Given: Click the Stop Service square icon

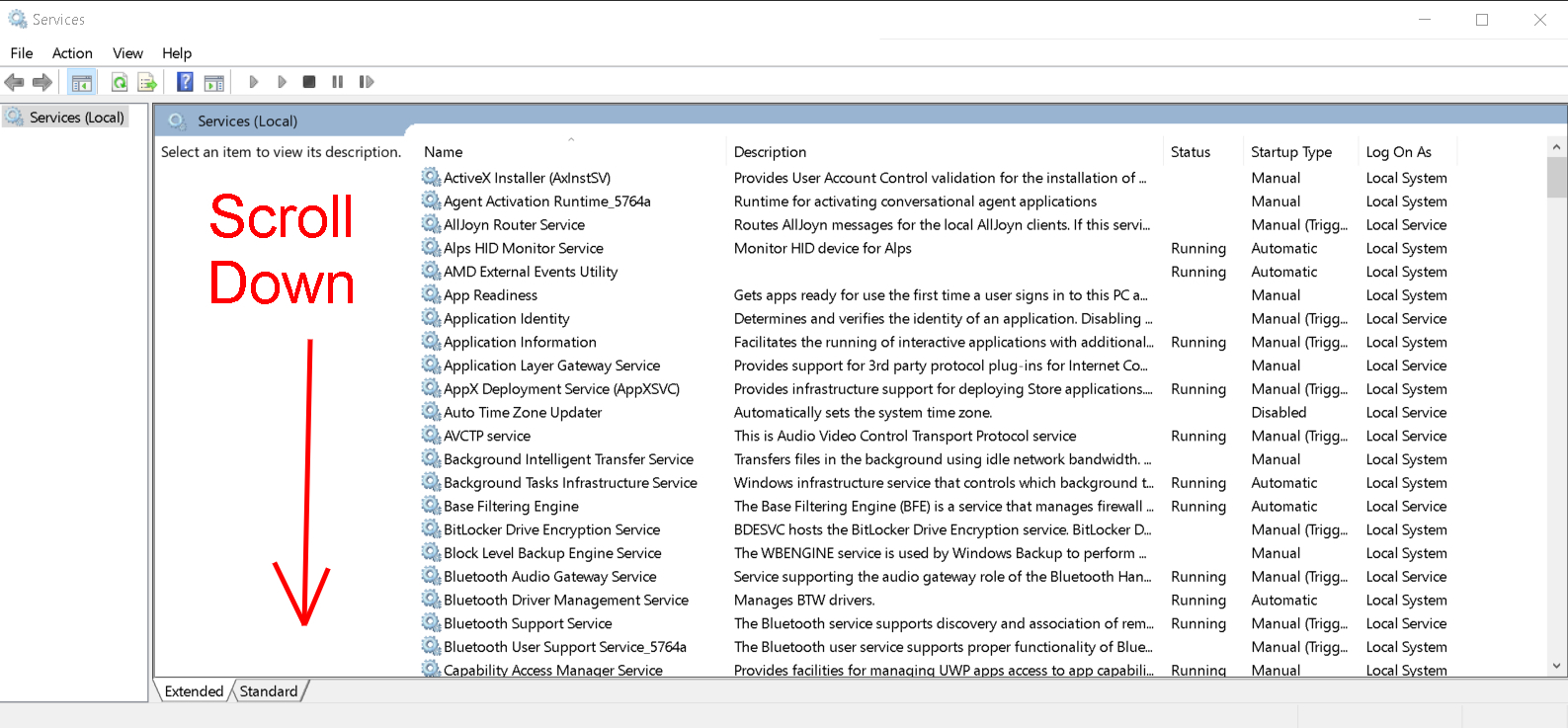Looking at the screenshot, I should click(309, 82).
